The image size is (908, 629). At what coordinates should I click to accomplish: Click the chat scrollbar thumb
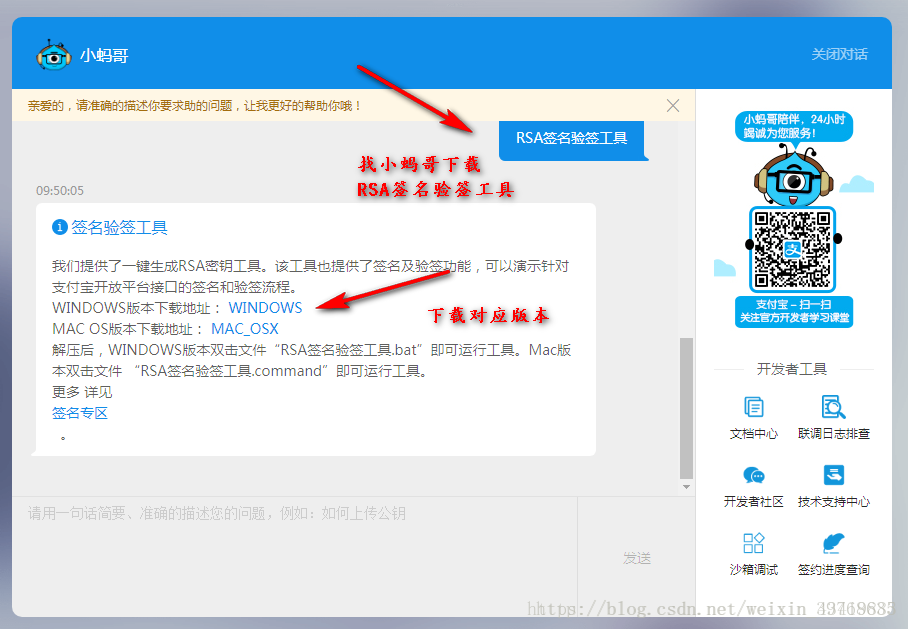pos(686,408)
